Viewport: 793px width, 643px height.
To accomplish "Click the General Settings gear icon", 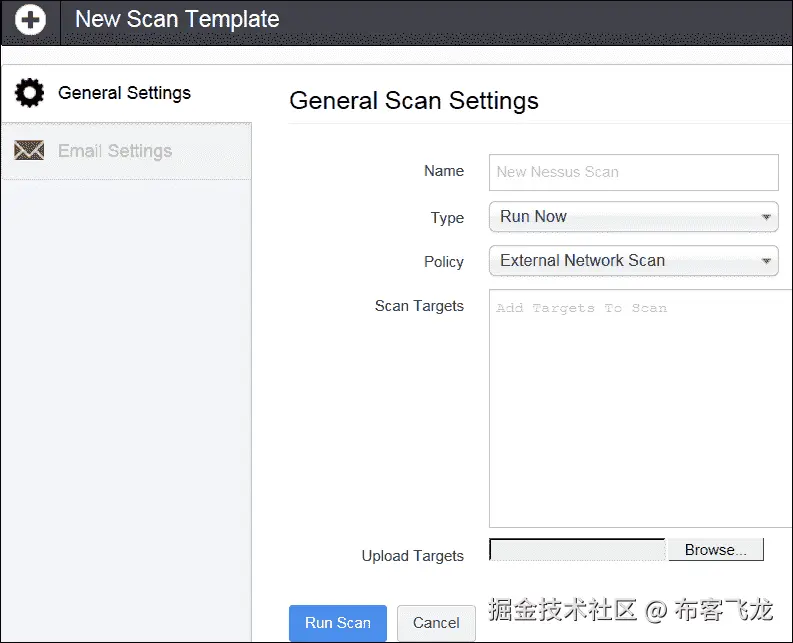I will 29,93.
